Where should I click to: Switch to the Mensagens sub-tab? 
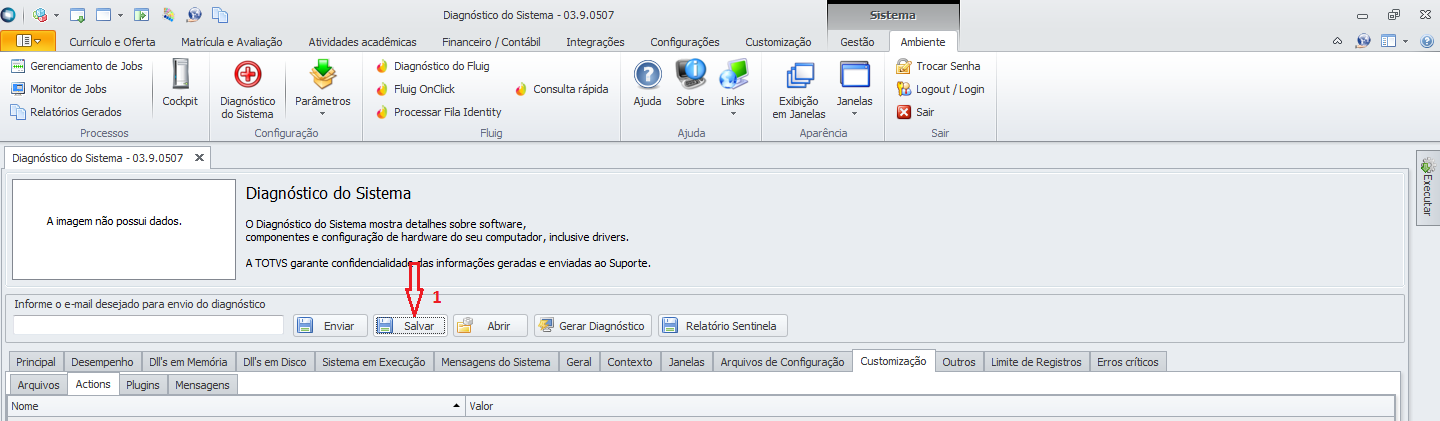(x=203, y=385)
